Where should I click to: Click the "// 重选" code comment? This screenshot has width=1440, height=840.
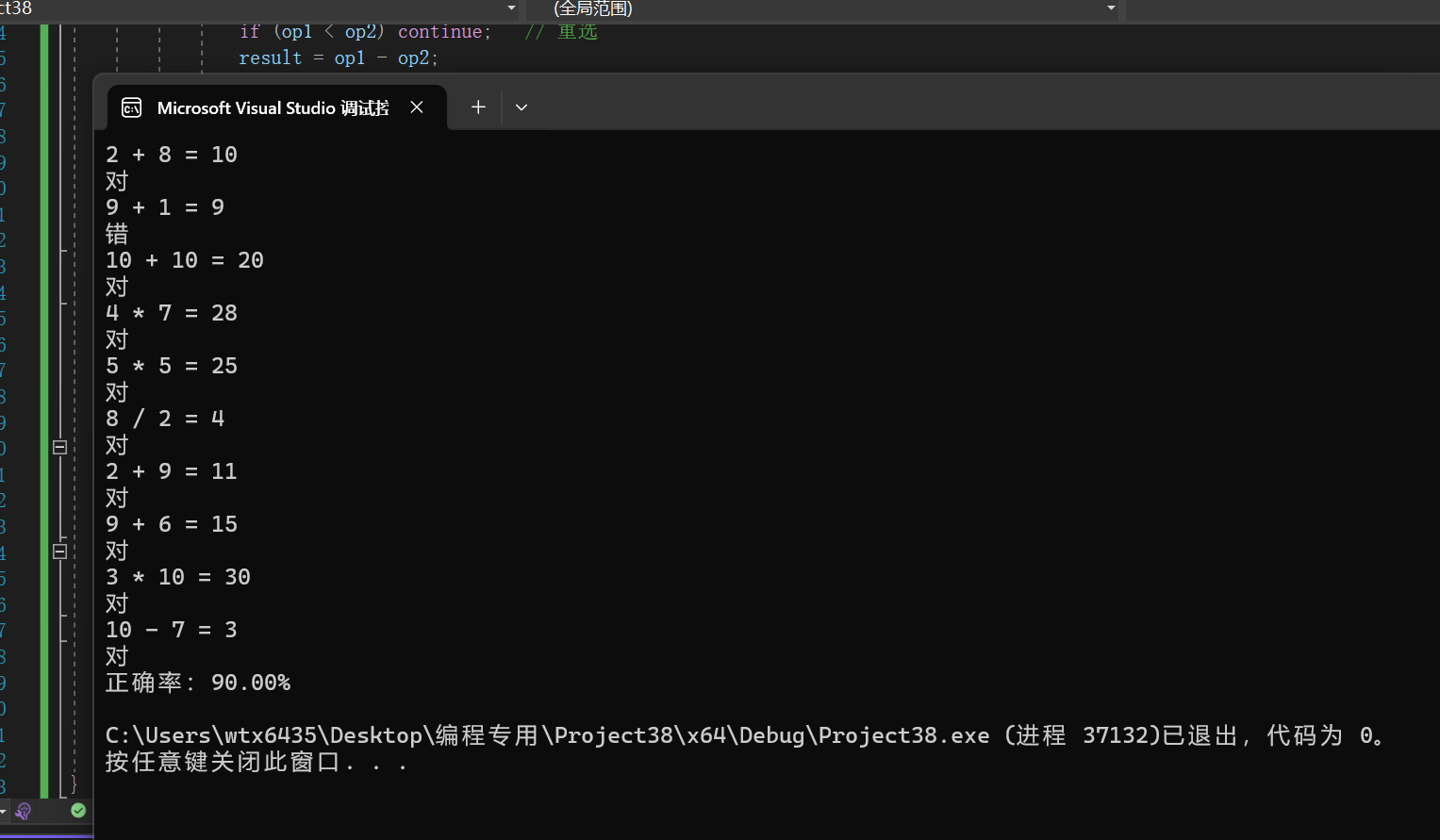coord(561,31)
